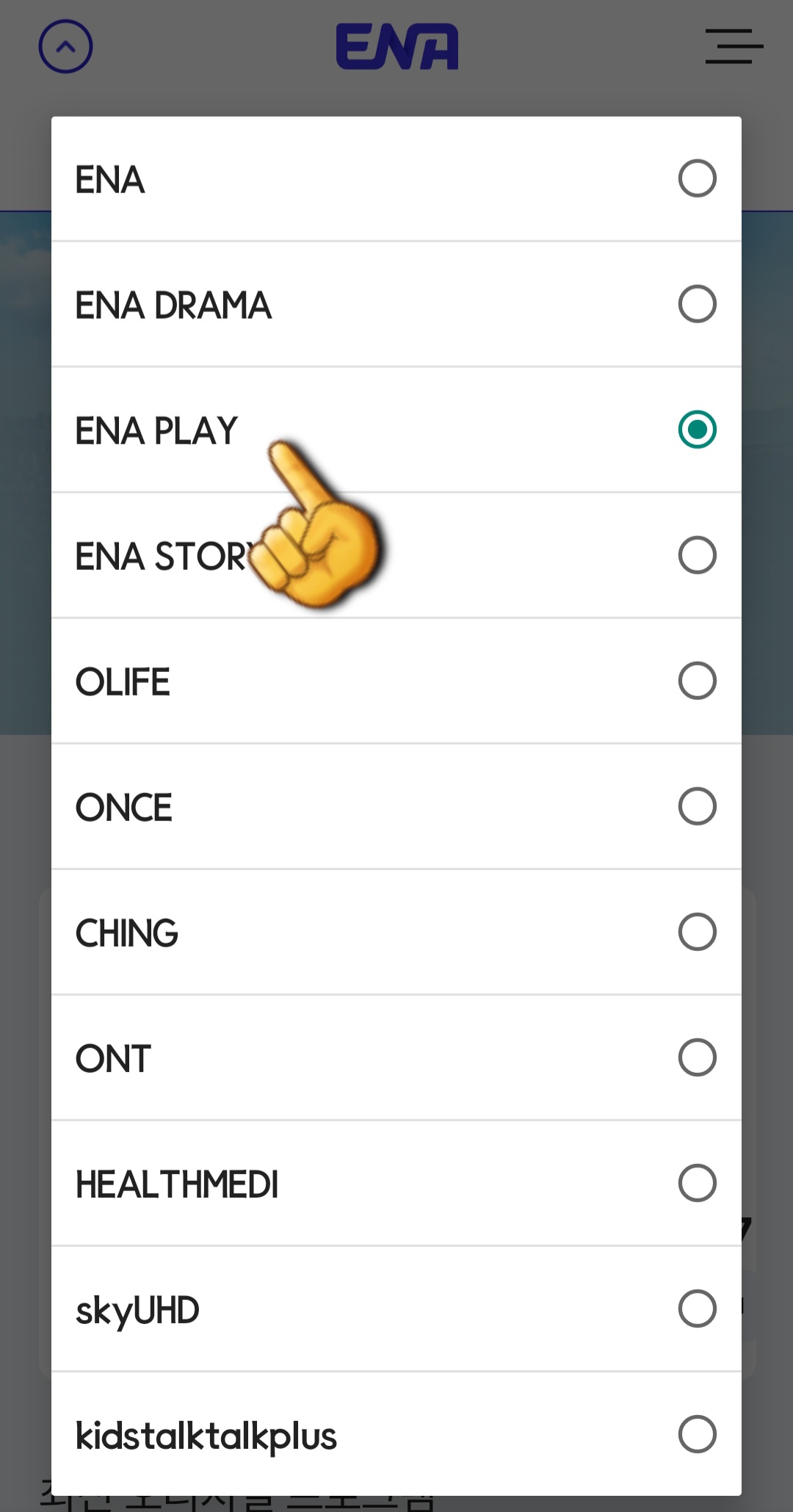Pick the skyUHD channel
This screenshot has height=1512, width=793.
(x=696, y=1309)
